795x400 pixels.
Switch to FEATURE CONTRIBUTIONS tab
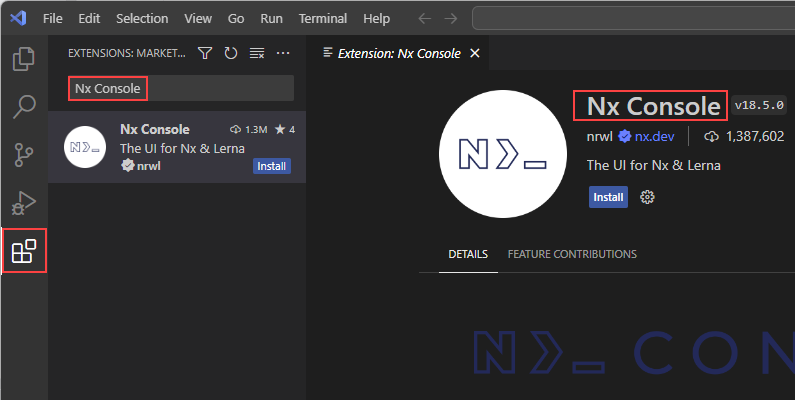[x=572, y=254]
